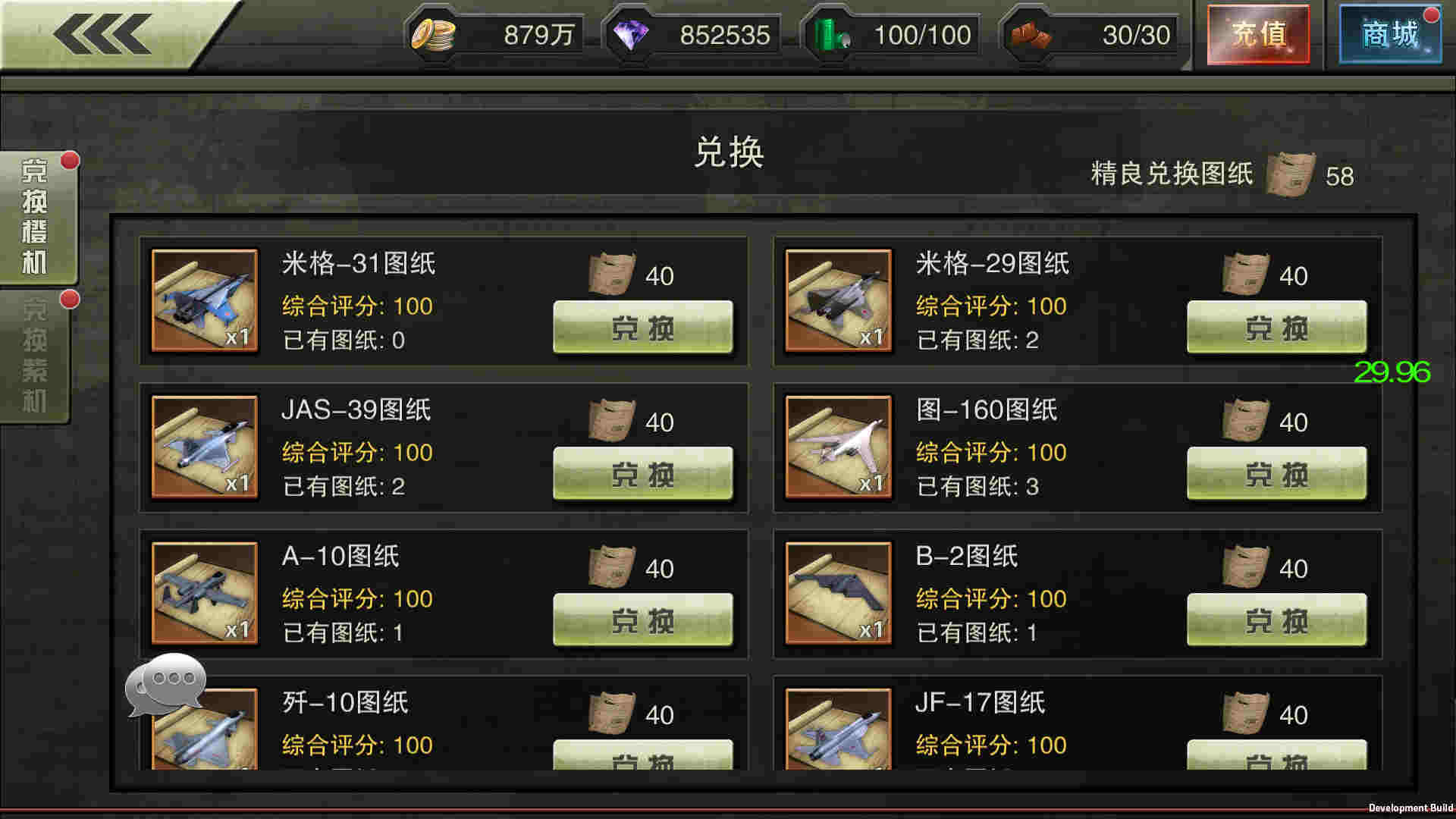The image size is (1456, 819).
Task: Click the green fuel canister icon
Action: (831, 35)
